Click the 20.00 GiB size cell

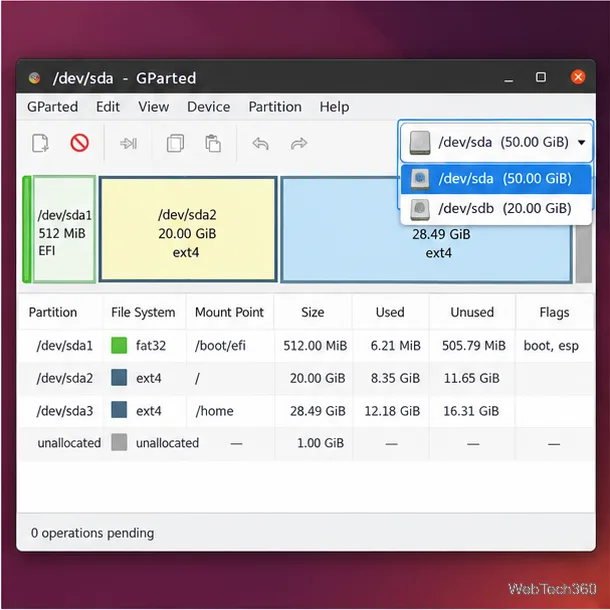[x=317, y=378]
